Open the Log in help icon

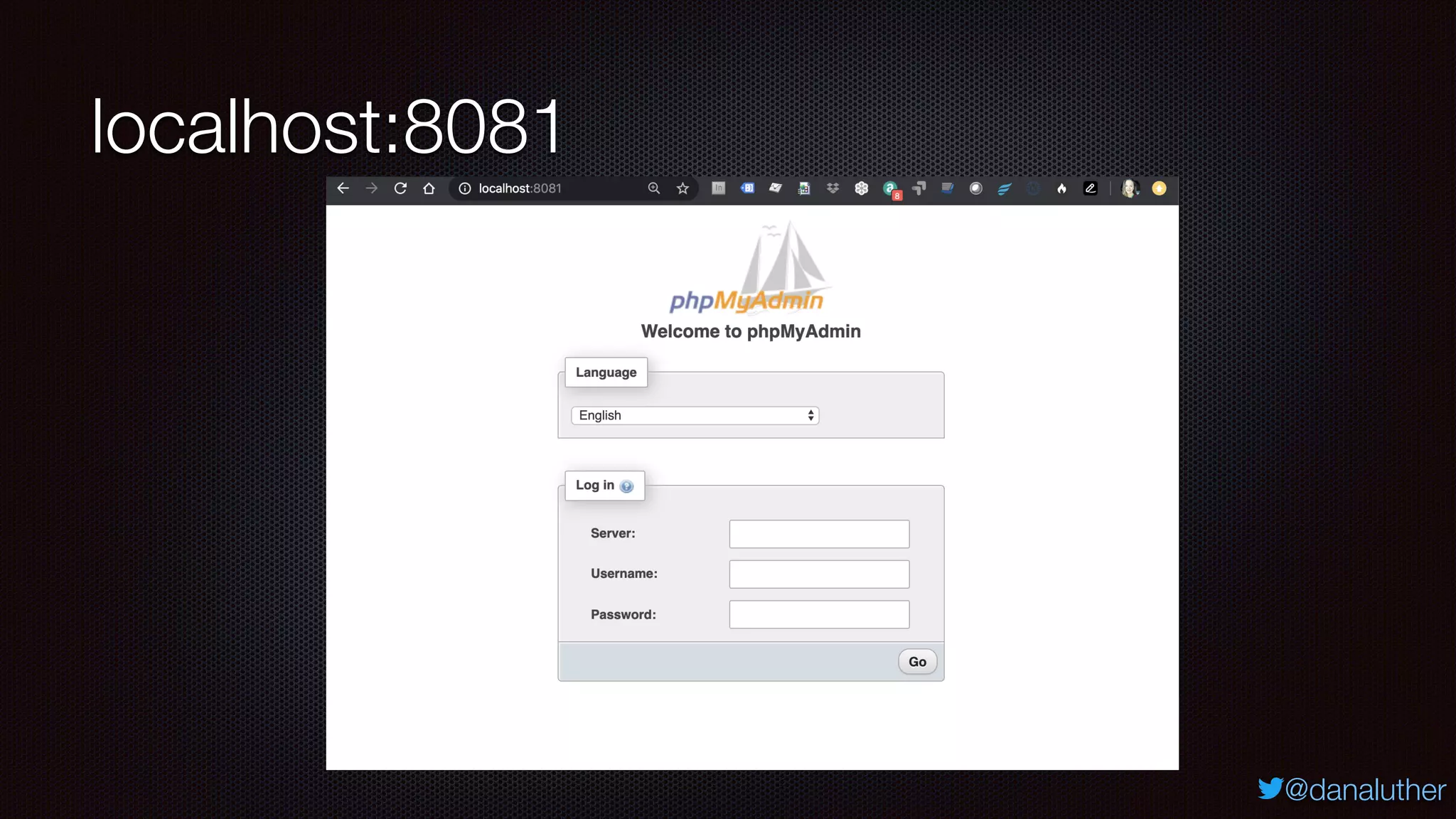coord(626,486)
